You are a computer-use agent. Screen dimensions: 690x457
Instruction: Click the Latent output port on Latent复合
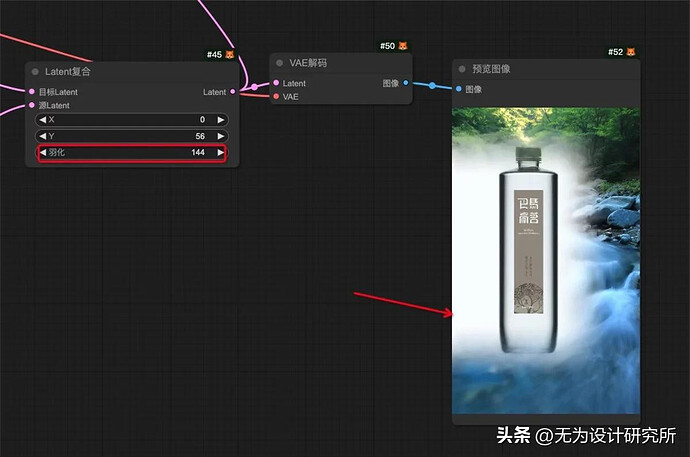tap(233, 92)
